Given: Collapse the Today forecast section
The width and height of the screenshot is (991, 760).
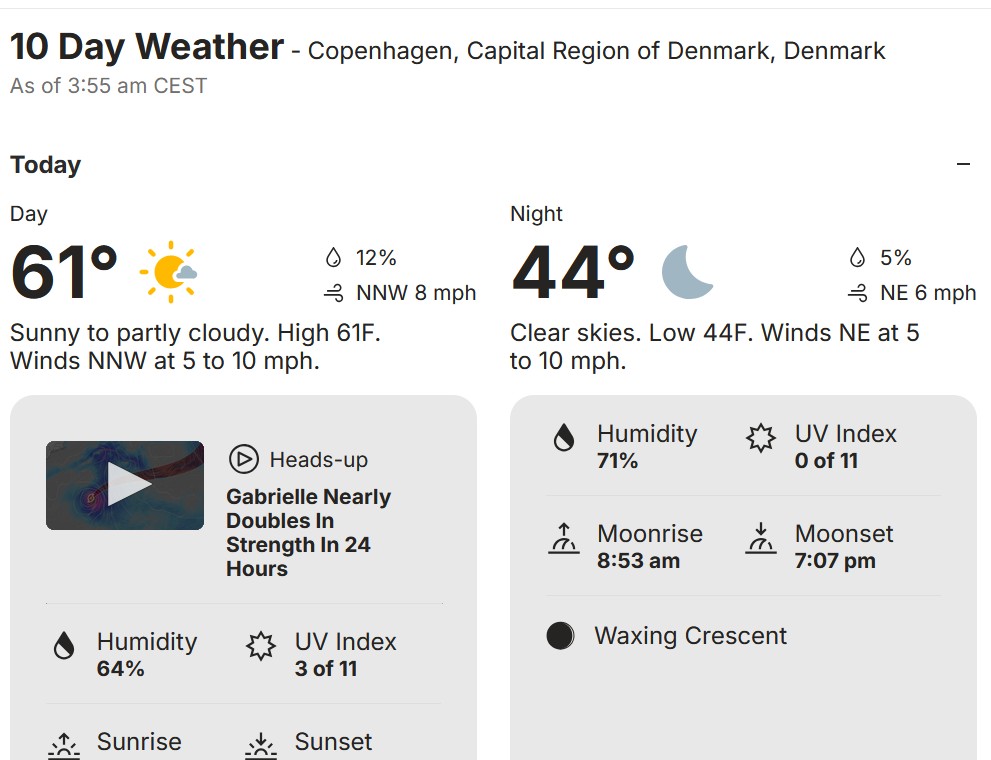Looking at the screenshot, I should (x=963, y=165).
